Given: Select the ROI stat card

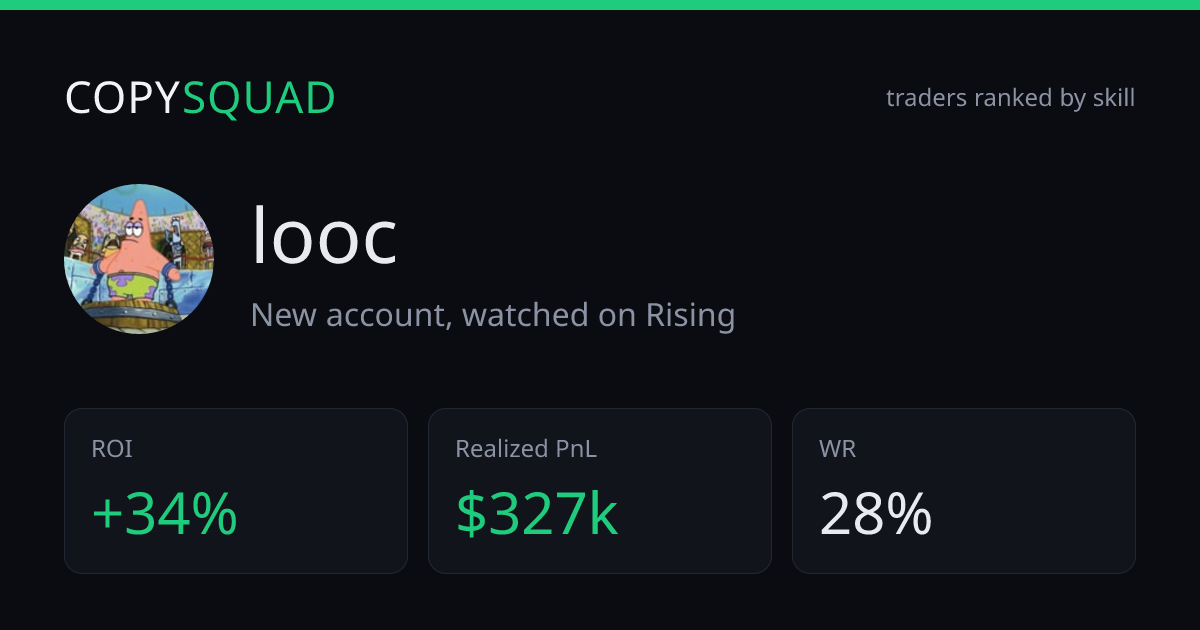Looking at the screenshot, I should pyautogui.click(x=236, y=491).
